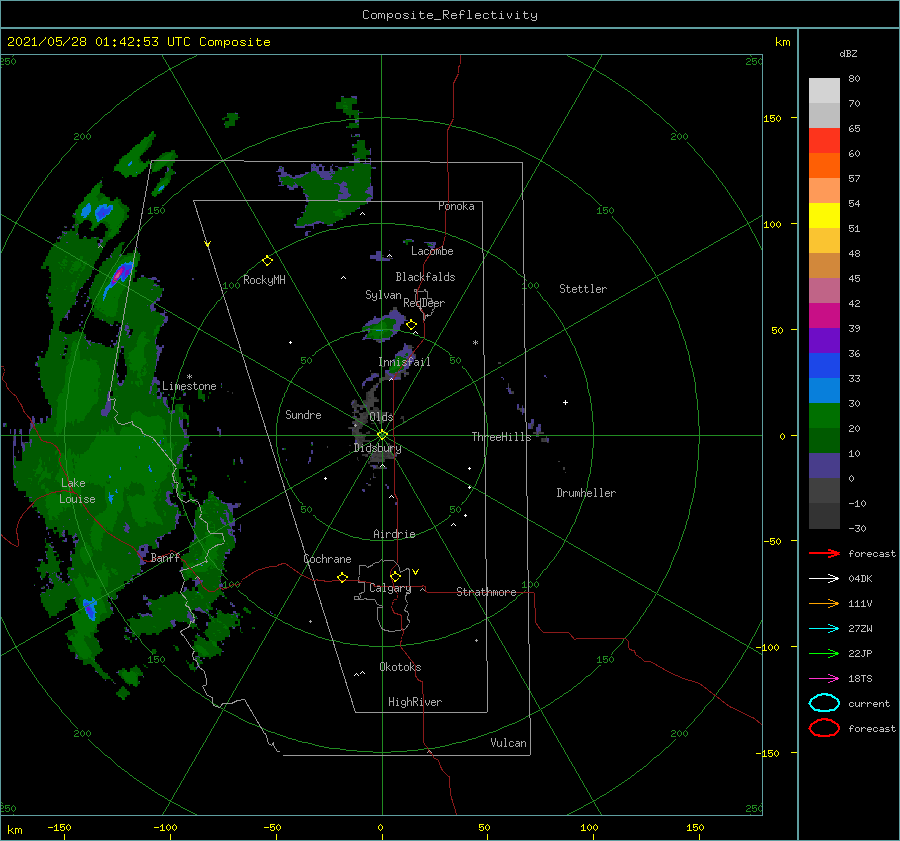Click the Okotoks label
Image resolution: width=900 pixels, height=841 pixels.
click(400, 667)
